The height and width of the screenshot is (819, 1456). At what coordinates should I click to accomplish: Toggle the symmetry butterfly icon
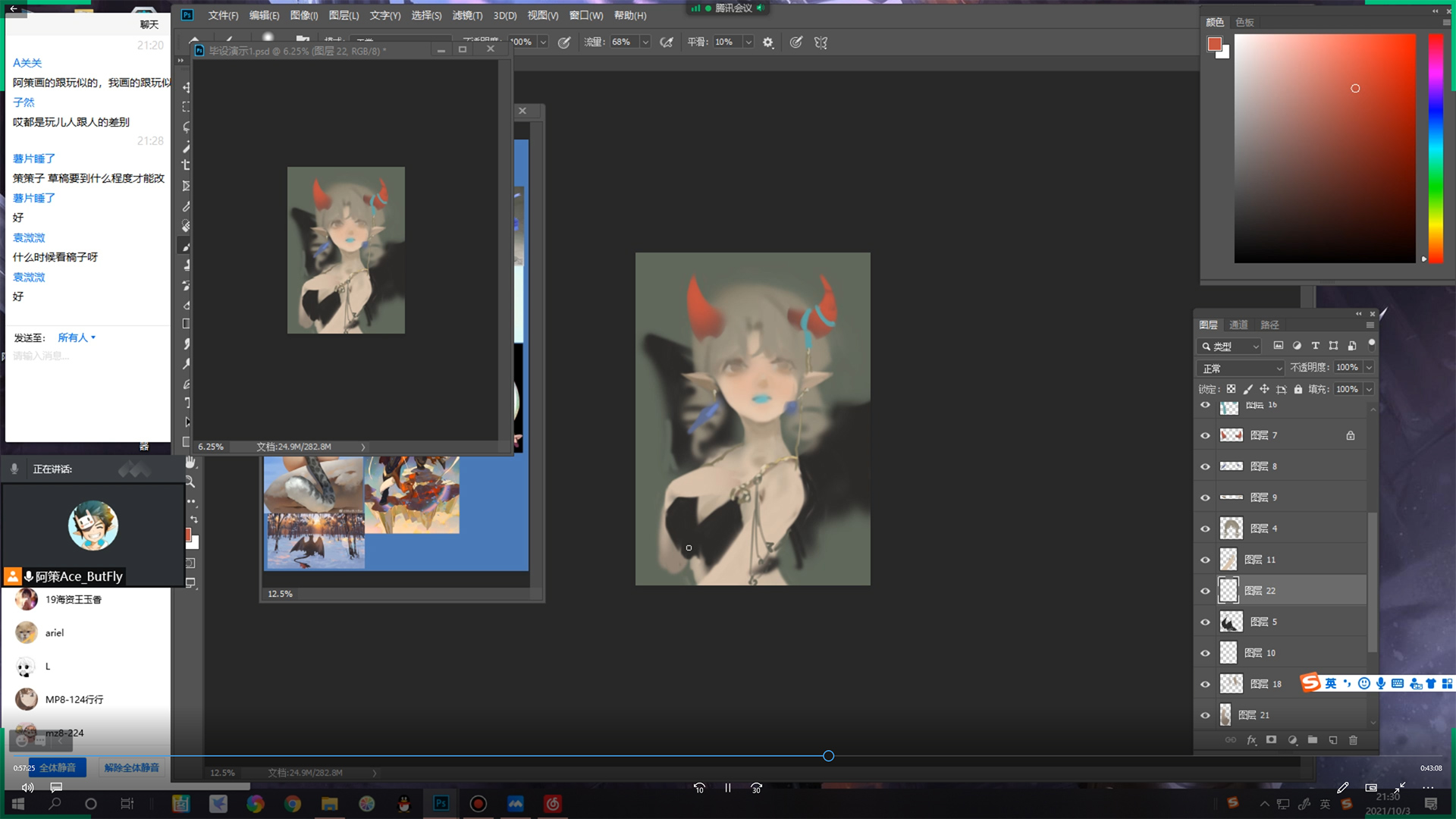pyautogui.click(x=821, y=42)
